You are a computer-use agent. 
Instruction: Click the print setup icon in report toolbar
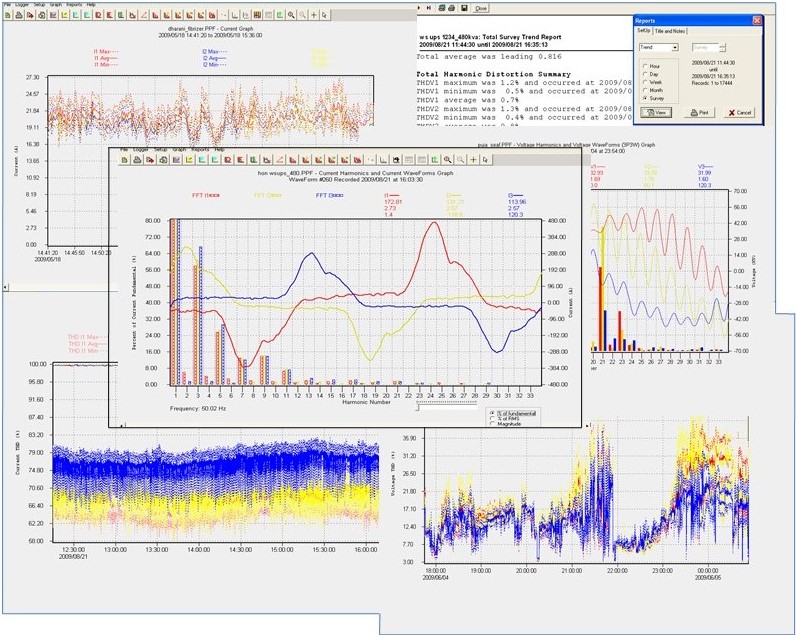pos(442,8)
